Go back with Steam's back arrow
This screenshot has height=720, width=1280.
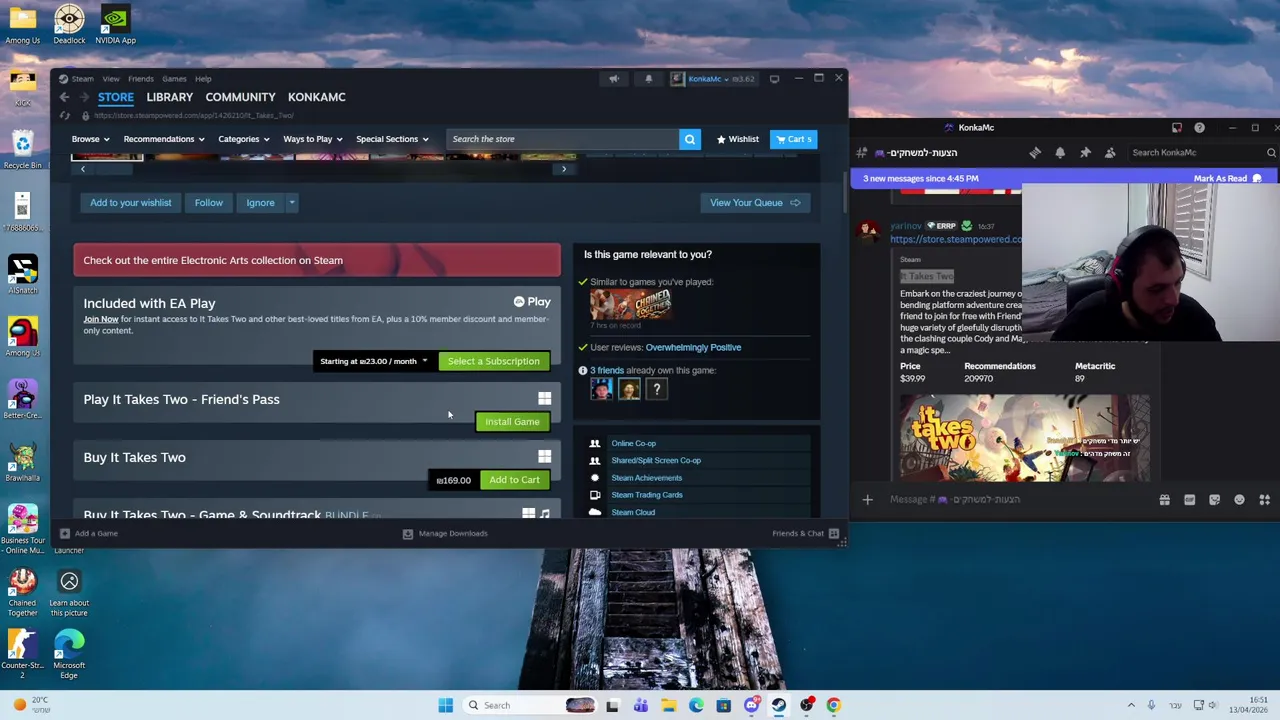tap(64, 97)
